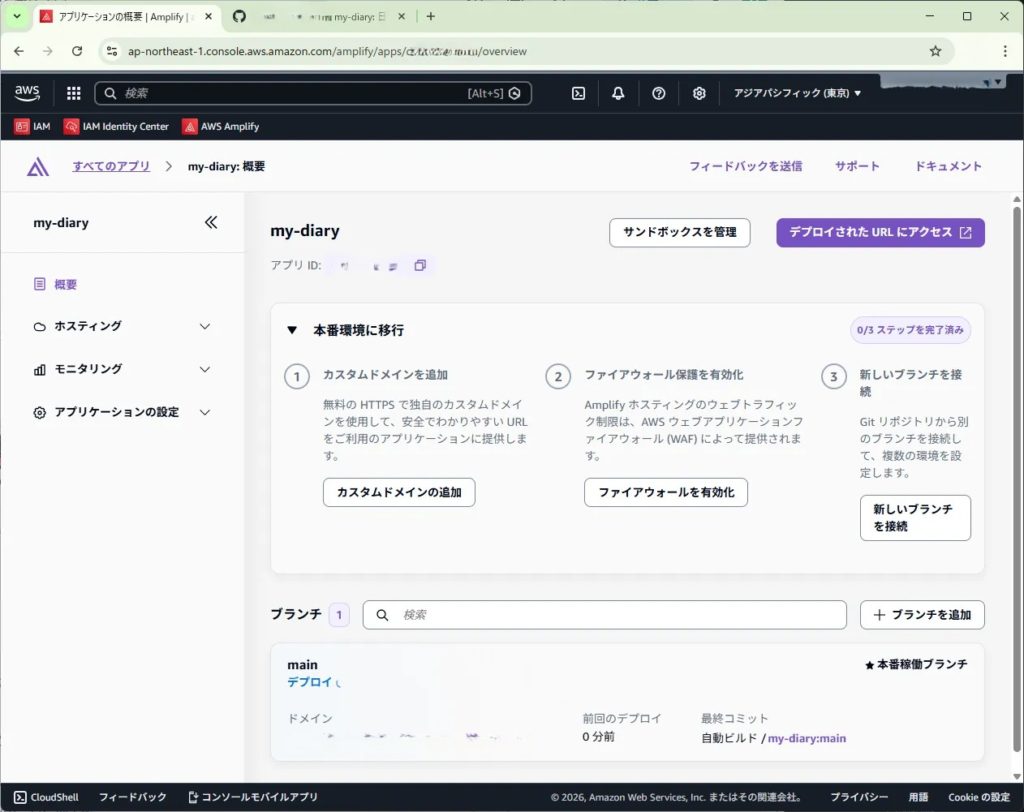Click デプロイされた URL にアクセス button
Screen dimensions: 1024x812
coord(880,232)
